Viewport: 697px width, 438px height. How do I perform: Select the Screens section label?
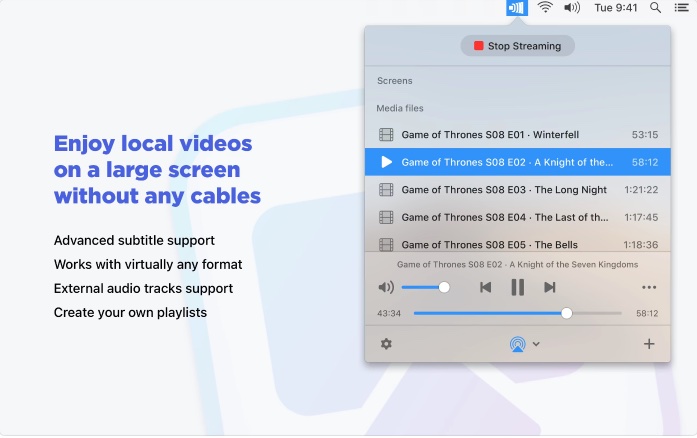pos(395,81)
